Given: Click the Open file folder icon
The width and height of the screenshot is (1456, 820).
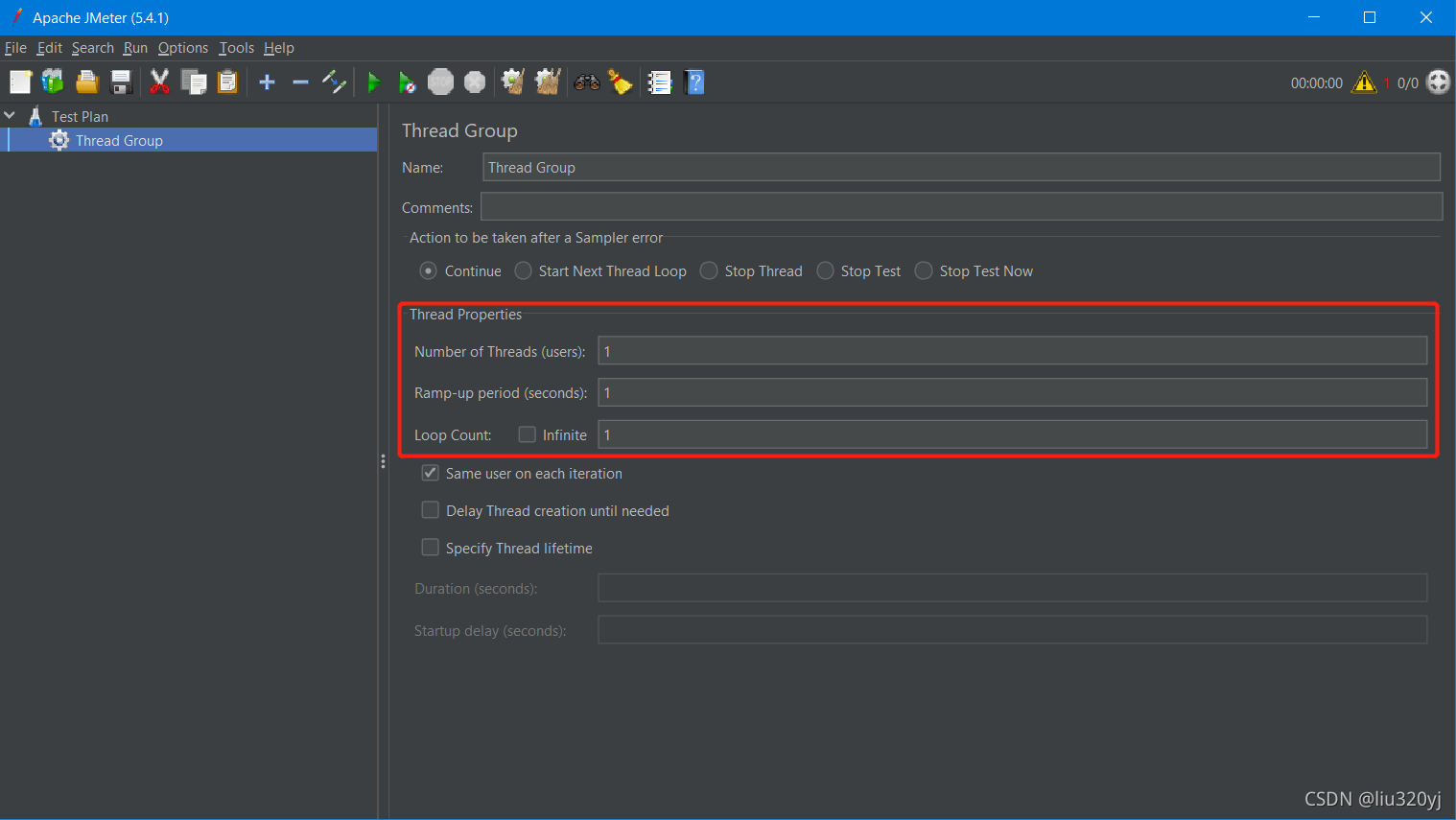Looking at the screenshot, I should pos(87,82).
